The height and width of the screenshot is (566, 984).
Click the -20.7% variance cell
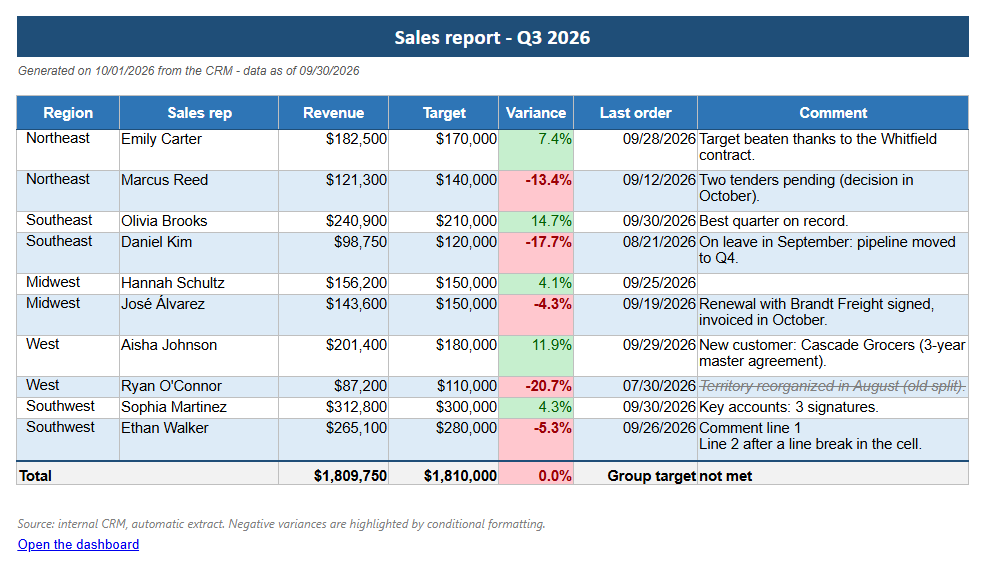pyautogui.click(x=536, y=387)
